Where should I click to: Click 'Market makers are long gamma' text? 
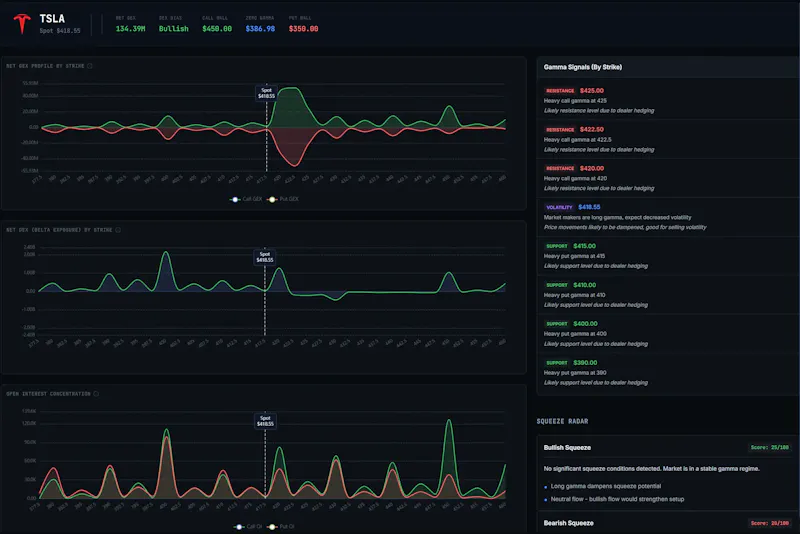[583, 217]
